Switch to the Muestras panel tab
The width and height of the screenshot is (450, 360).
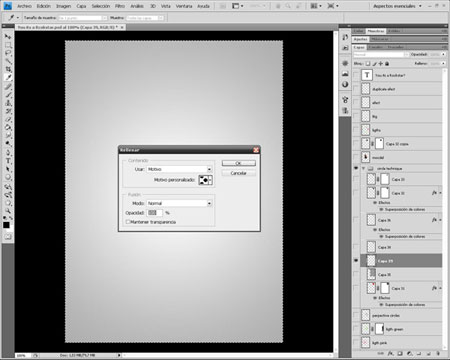(x=376, y=31)
